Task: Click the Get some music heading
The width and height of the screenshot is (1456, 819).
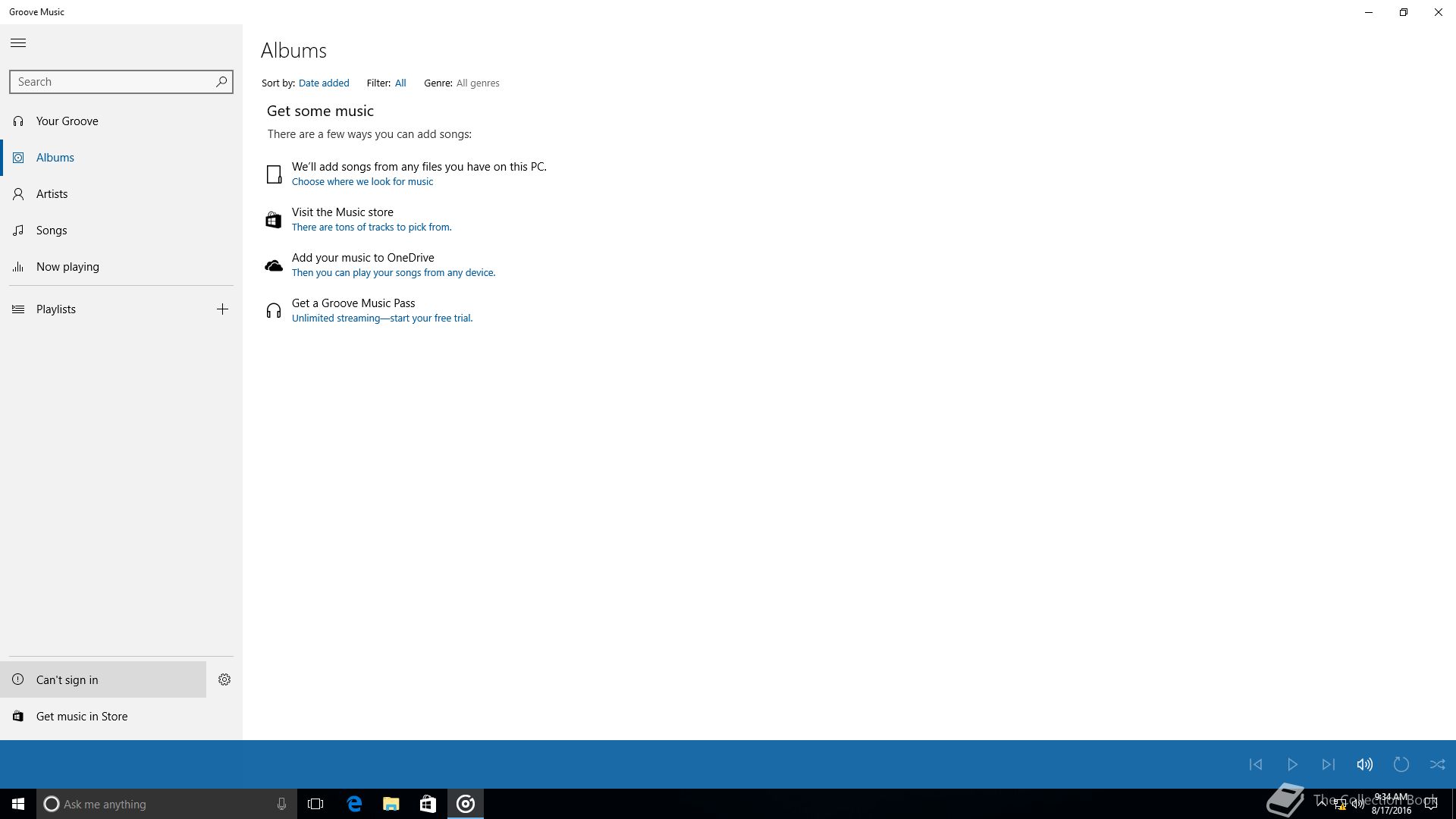Action: pos(320,111)
